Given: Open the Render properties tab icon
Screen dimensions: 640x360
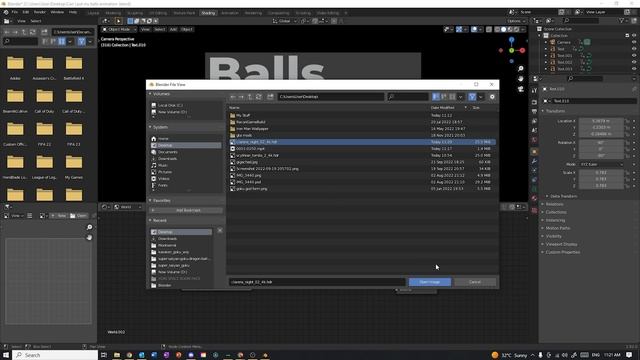Looking at the screenshot, I should tap(534, 102).
